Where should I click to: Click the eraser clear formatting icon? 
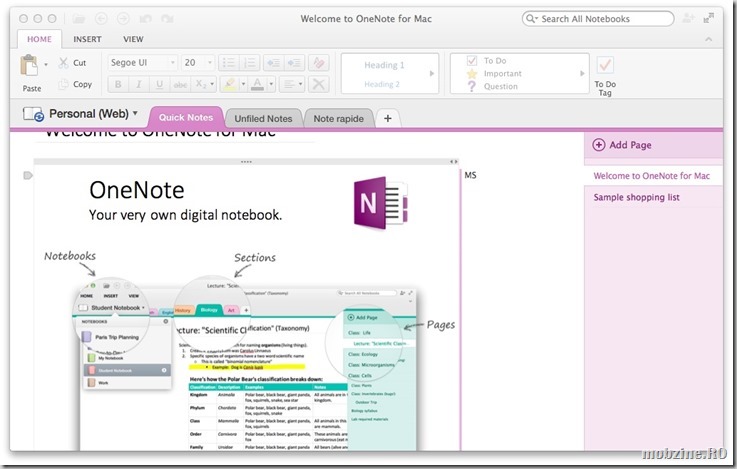click(318, 63)
